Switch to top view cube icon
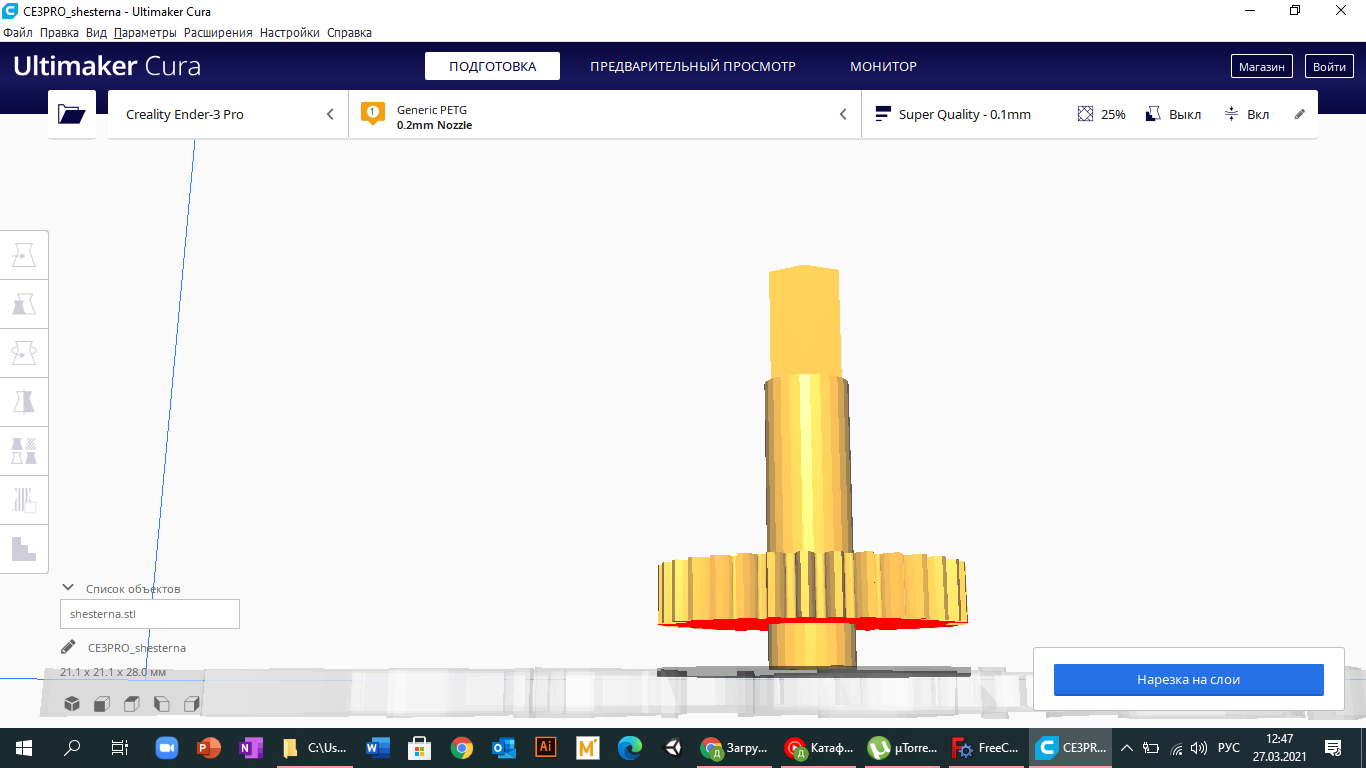The width and height of the screenshot is (1366, 768). click(x=132, y=704)
